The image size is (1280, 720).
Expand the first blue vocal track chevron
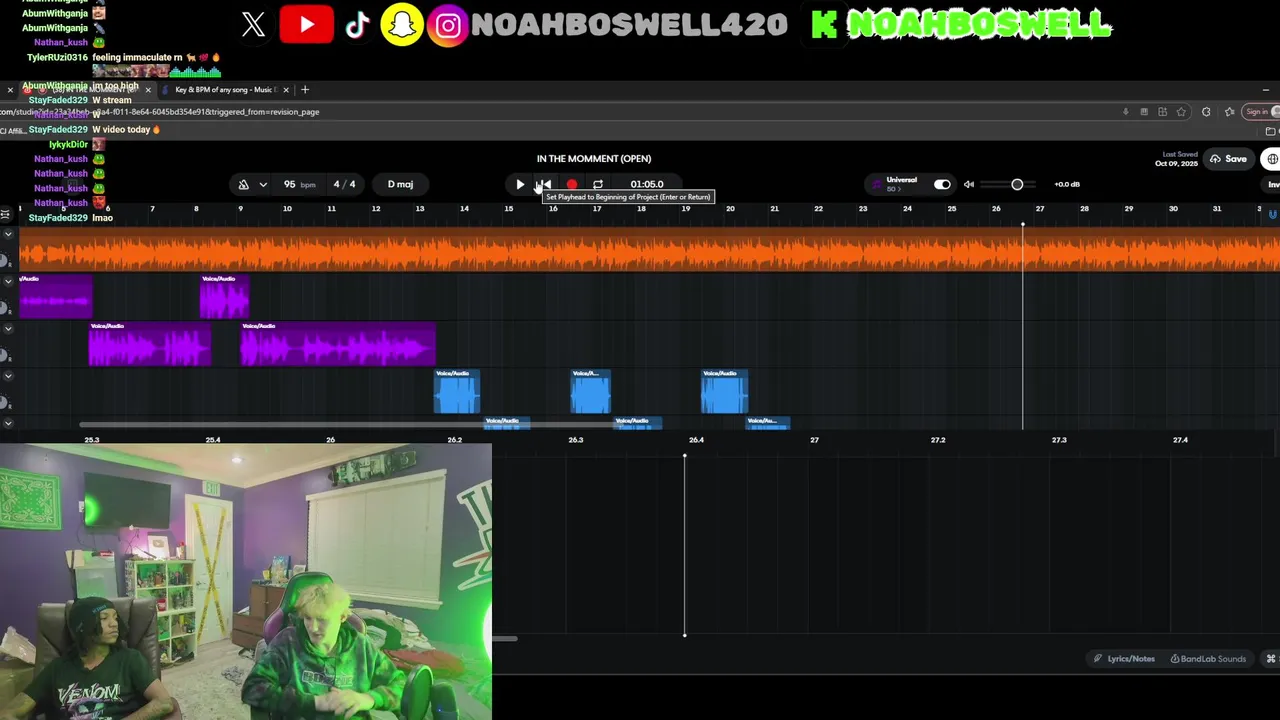(8, 376)
